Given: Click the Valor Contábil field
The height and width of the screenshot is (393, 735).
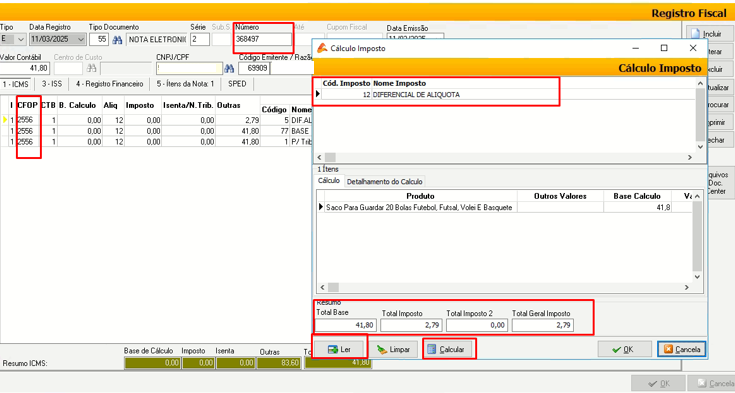Looking at the screenshot, I should (24, 68).
